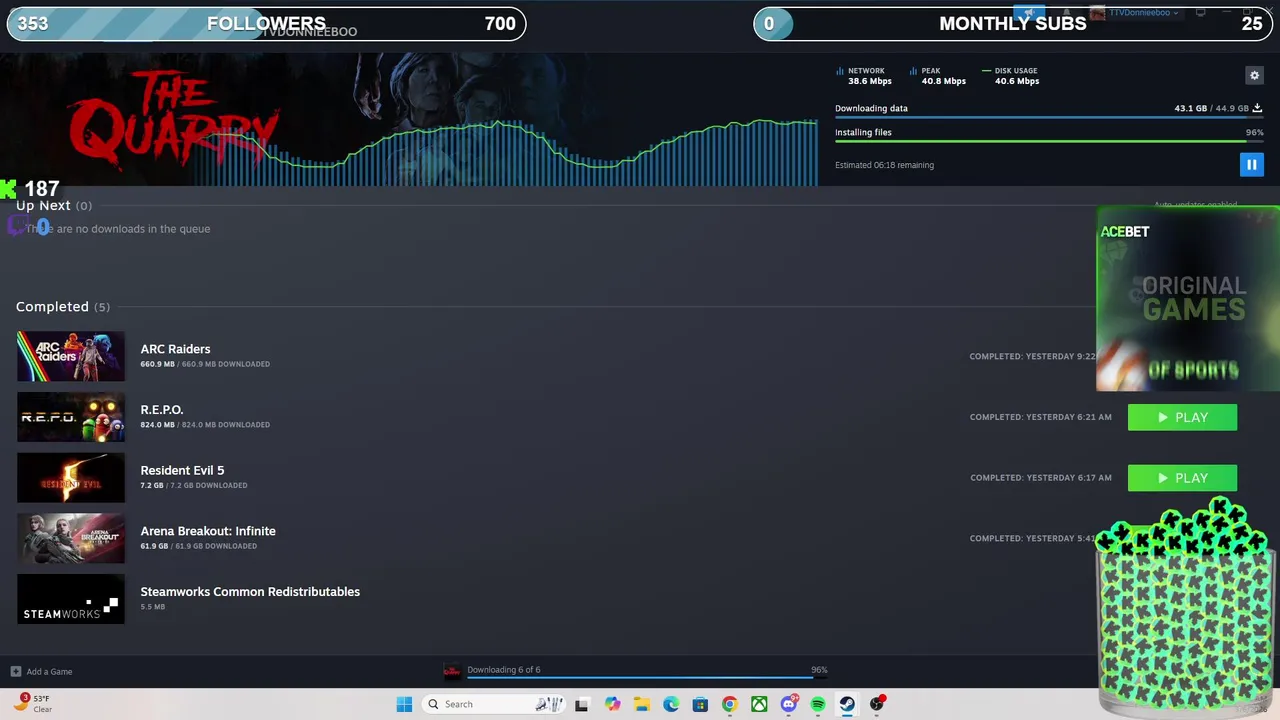Open Task View from the taskbar
Viewport: 1280px width, 720px height.
[581, 704]
